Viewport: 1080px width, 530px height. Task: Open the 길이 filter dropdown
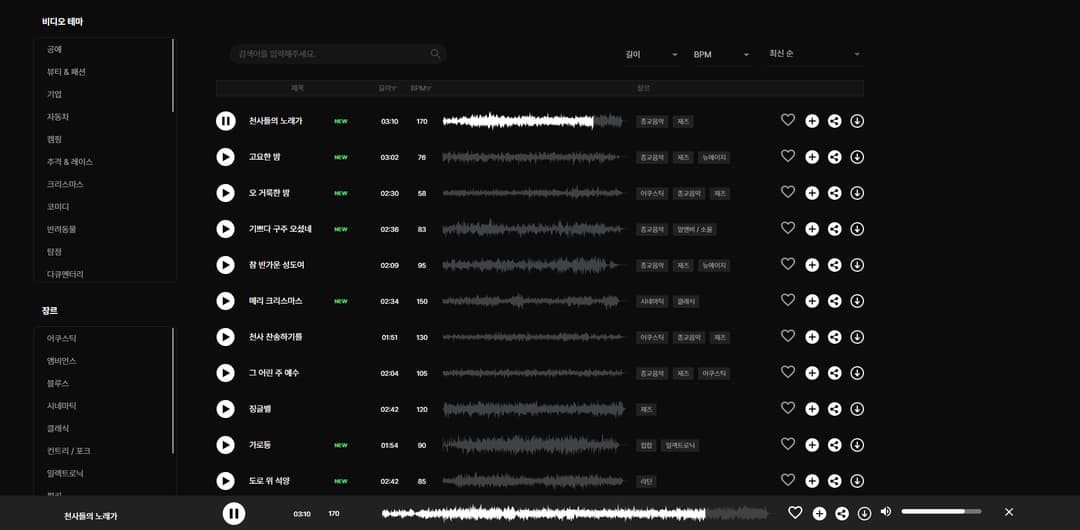point(651,54)
